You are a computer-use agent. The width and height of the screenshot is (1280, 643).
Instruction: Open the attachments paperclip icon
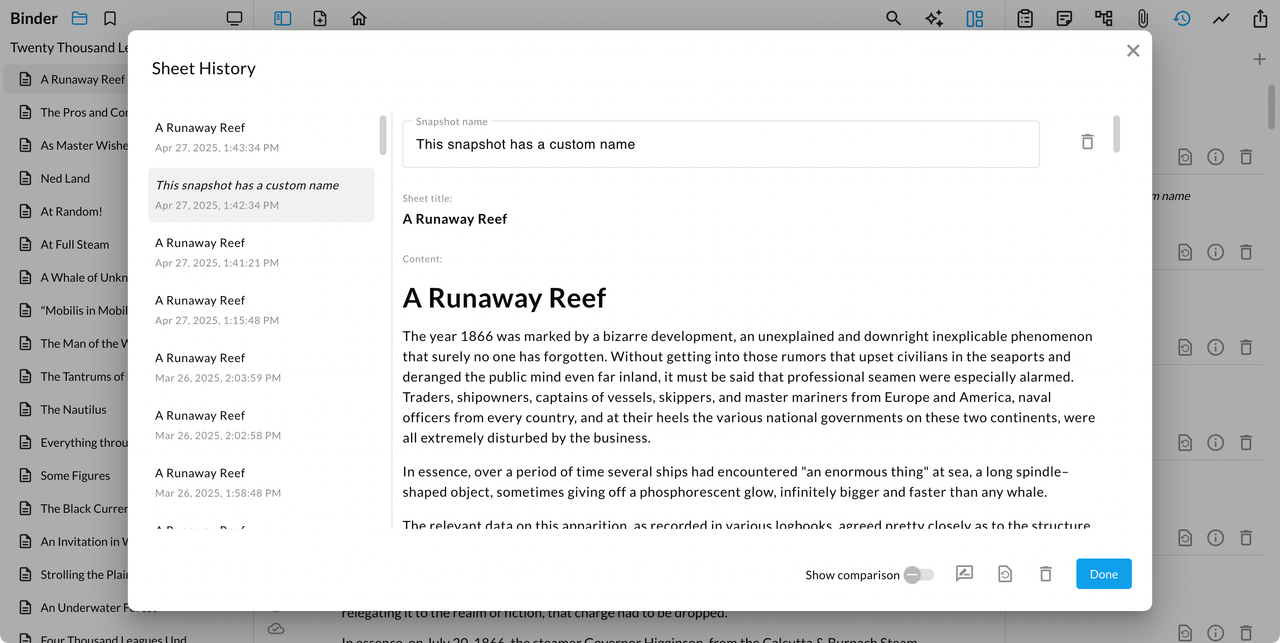[x=1142, y=18]
